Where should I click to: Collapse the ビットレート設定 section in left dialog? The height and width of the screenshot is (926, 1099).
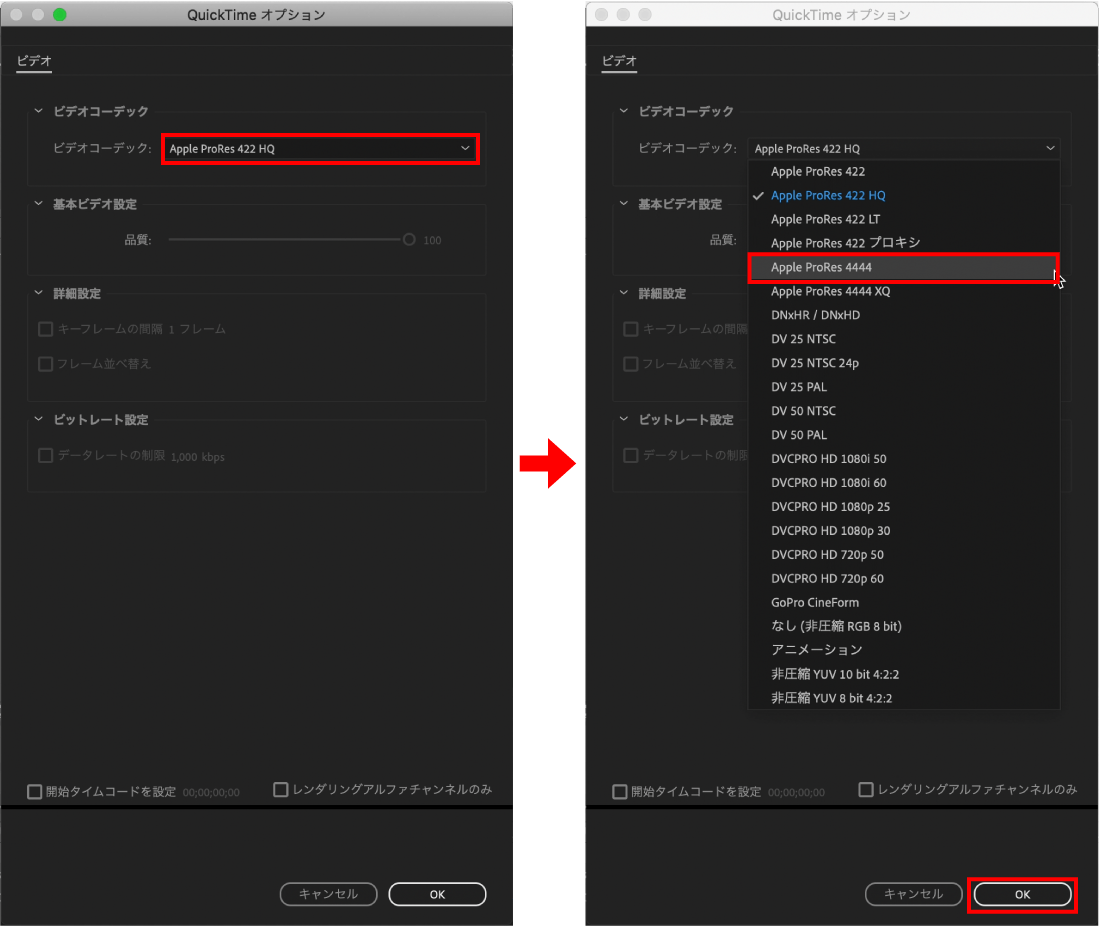[x=39, y=419]
